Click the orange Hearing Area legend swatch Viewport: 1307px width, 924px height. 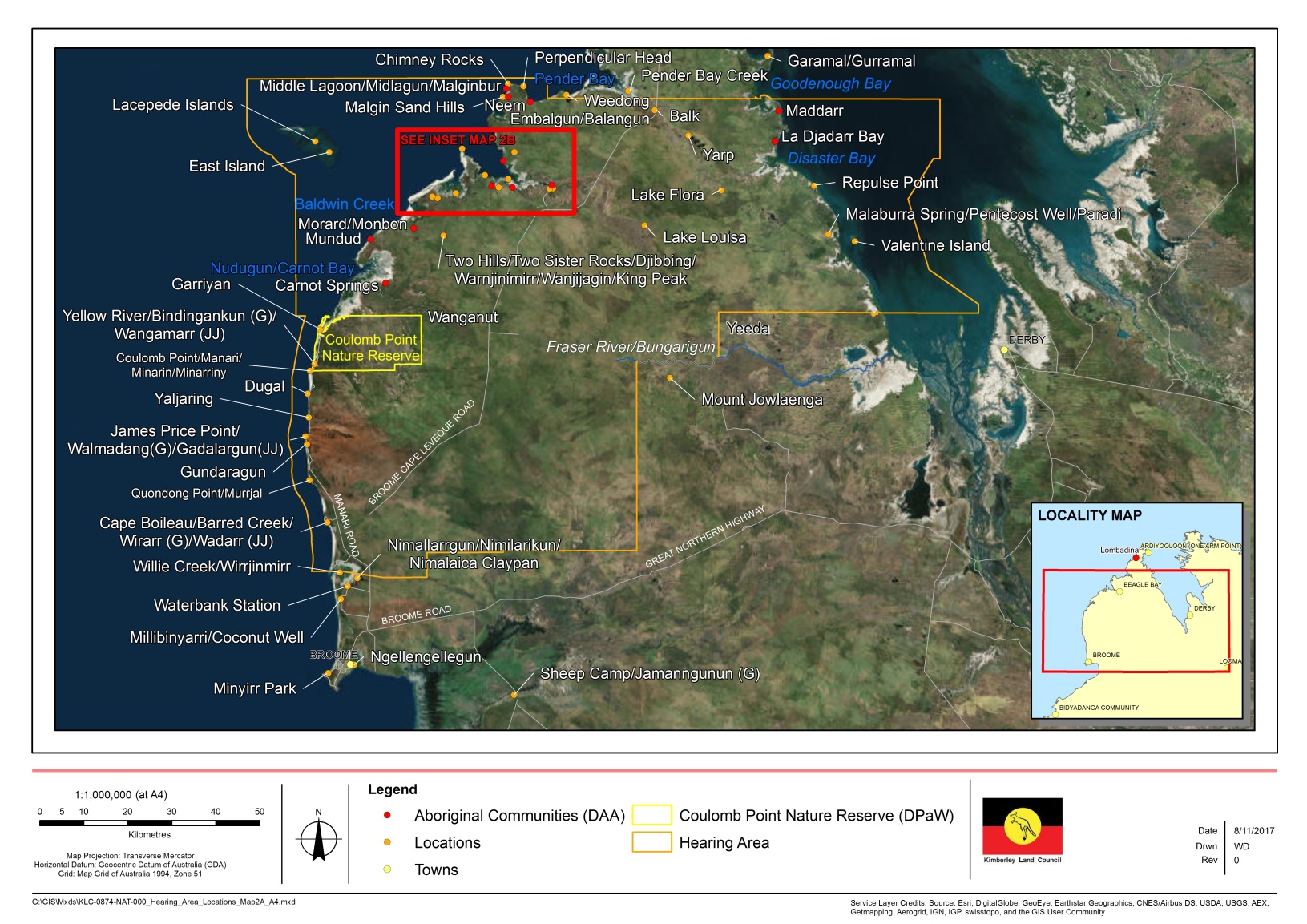pos(651,842)
